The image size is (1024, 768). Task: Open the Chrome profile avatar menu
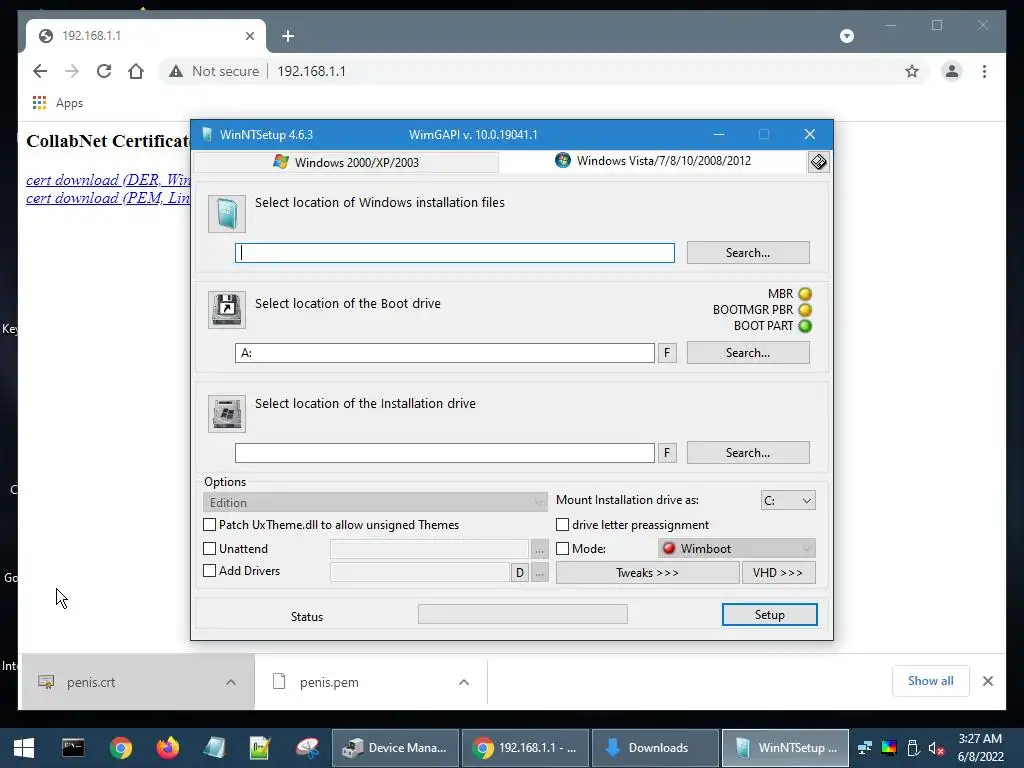(x=952, y=71)
